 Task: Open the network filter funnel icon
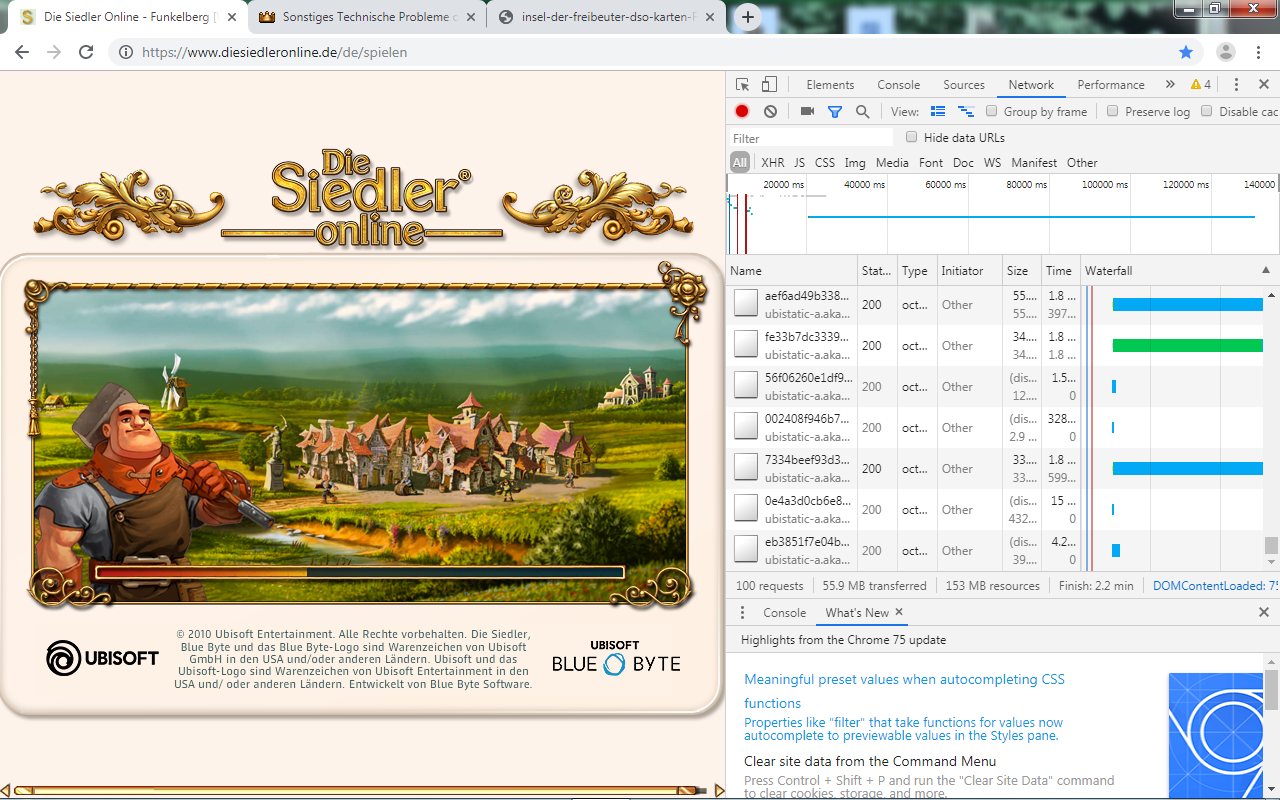(x=837, y=111)
